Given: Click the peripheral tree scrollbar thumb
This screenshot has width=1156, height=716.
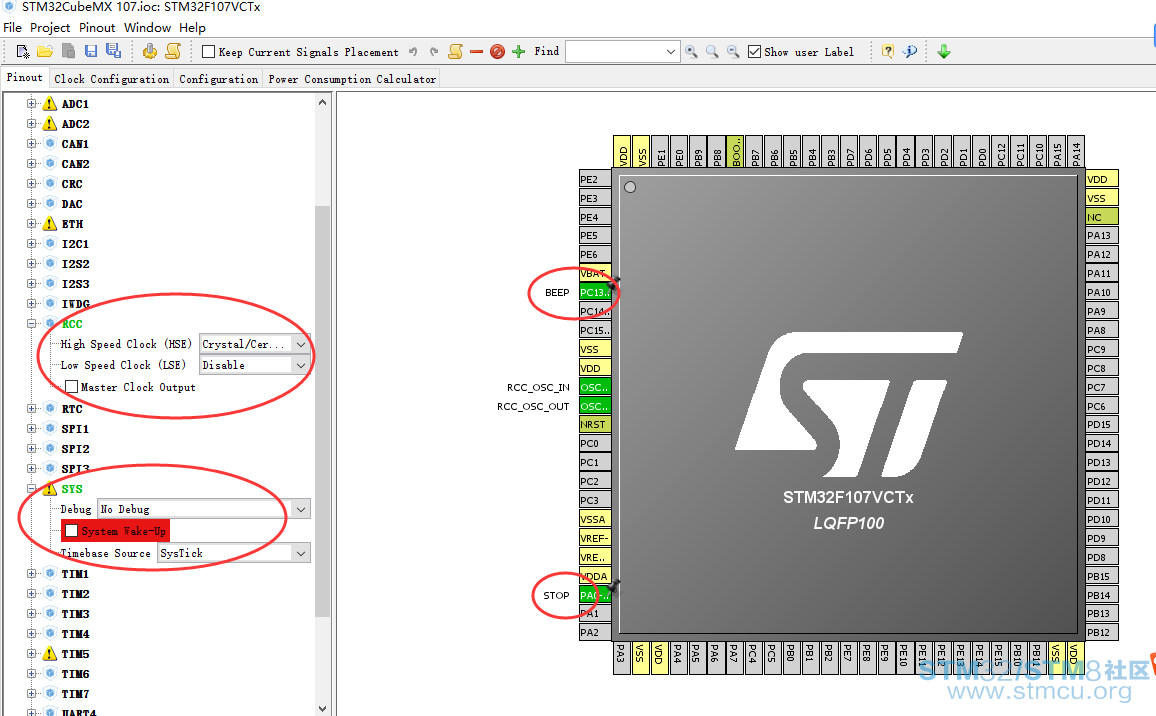Looking at the screenshot, I should click(x=322, y=411).
